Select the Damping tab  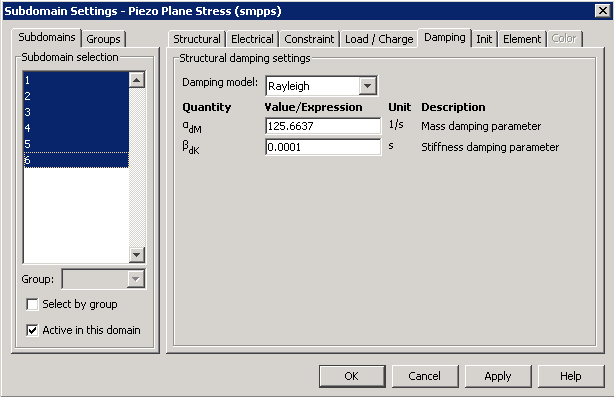tap(445, 38)
